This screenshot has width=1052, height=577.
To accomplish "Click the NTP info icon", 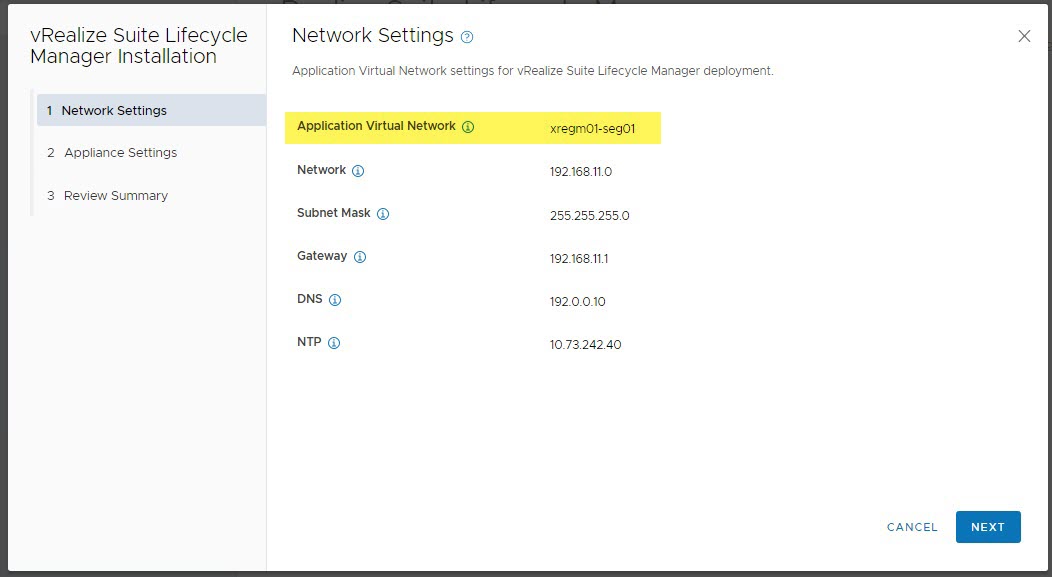I will (x=334, y=343).
